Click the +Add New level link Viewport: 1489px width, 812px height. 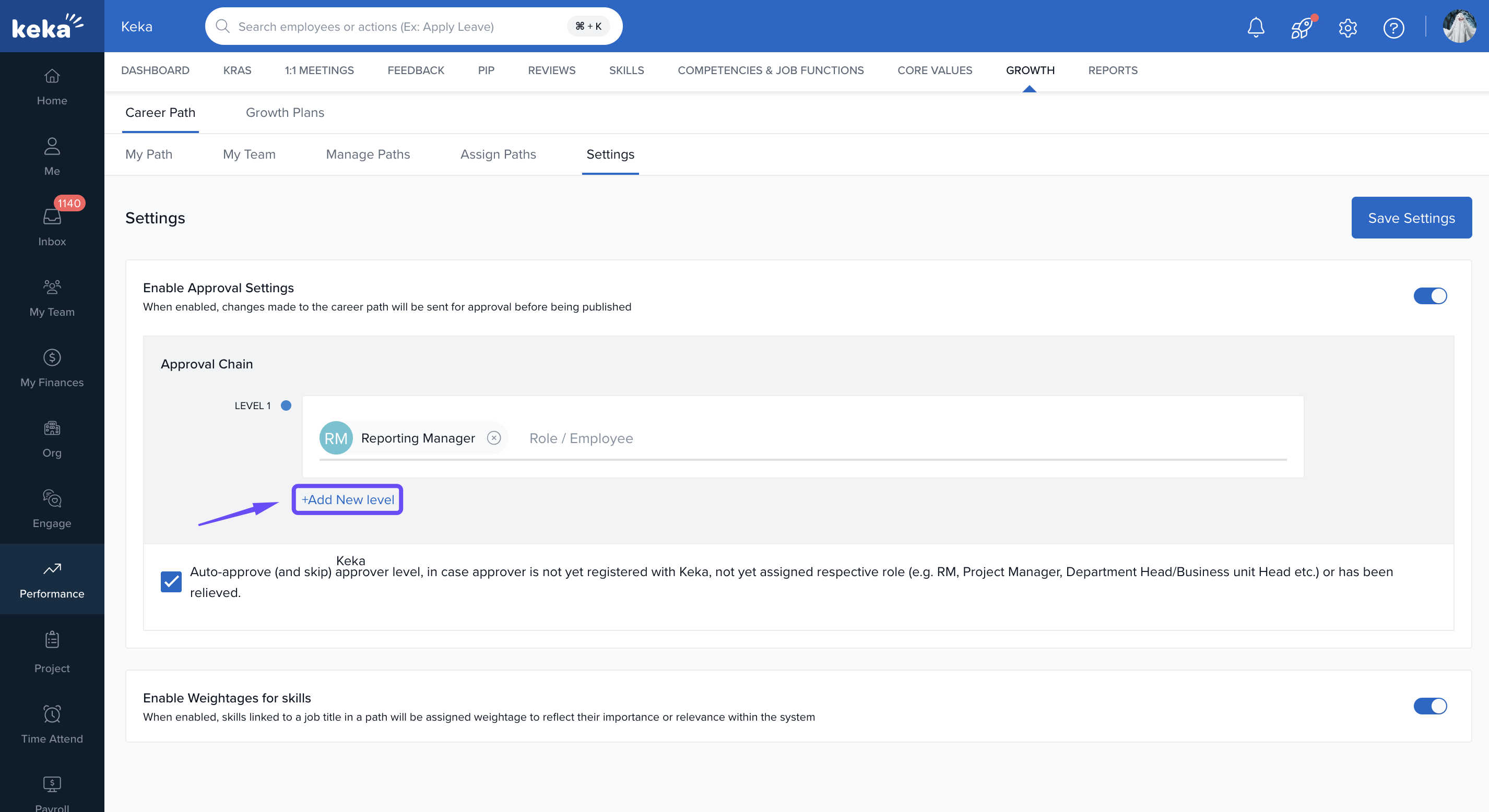pos(347,500)
